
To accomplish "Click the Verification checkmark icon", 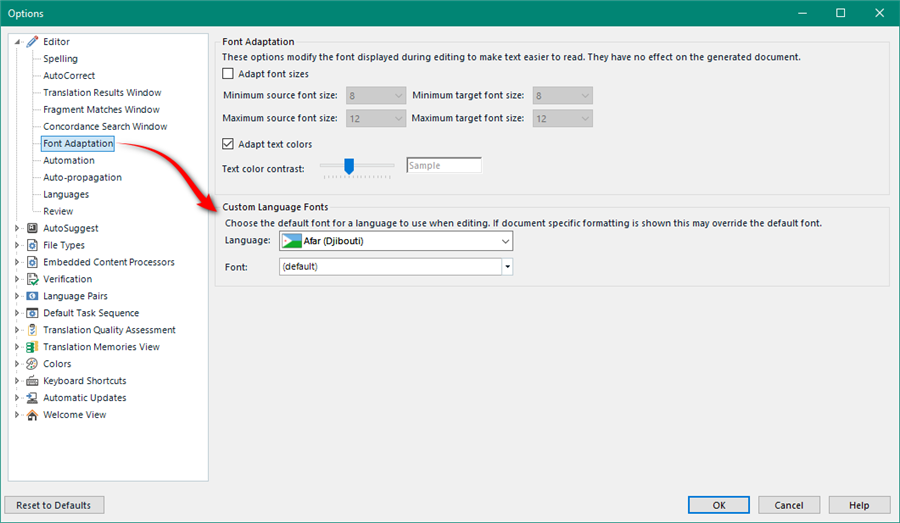I will (32, 279).
